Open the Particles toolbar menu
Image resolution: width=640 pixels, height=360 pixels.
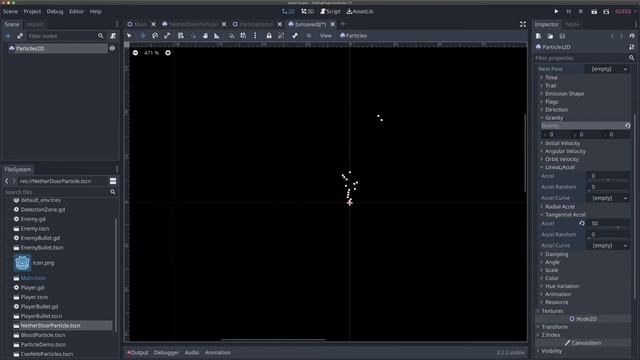pyautogui.click(x=353, y=36)
